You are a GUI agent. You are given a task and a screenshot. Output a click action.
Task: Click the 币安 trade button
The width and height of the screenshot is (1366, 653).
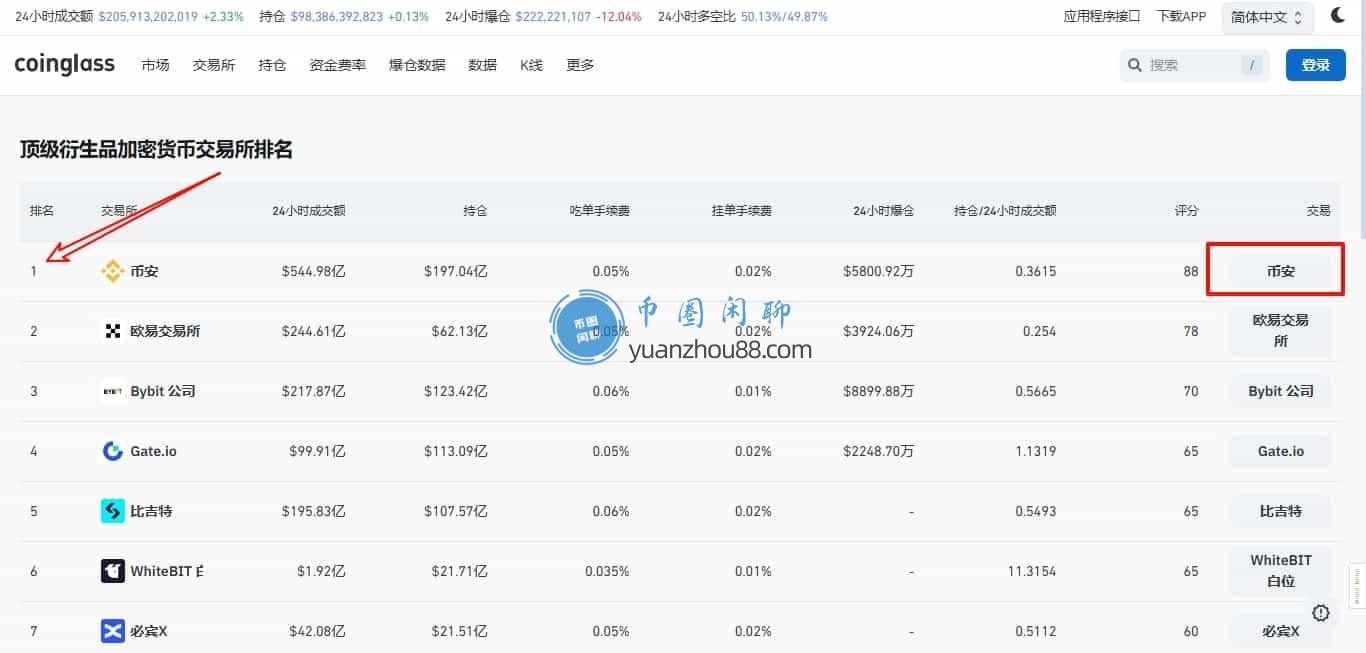point(1280,271)
